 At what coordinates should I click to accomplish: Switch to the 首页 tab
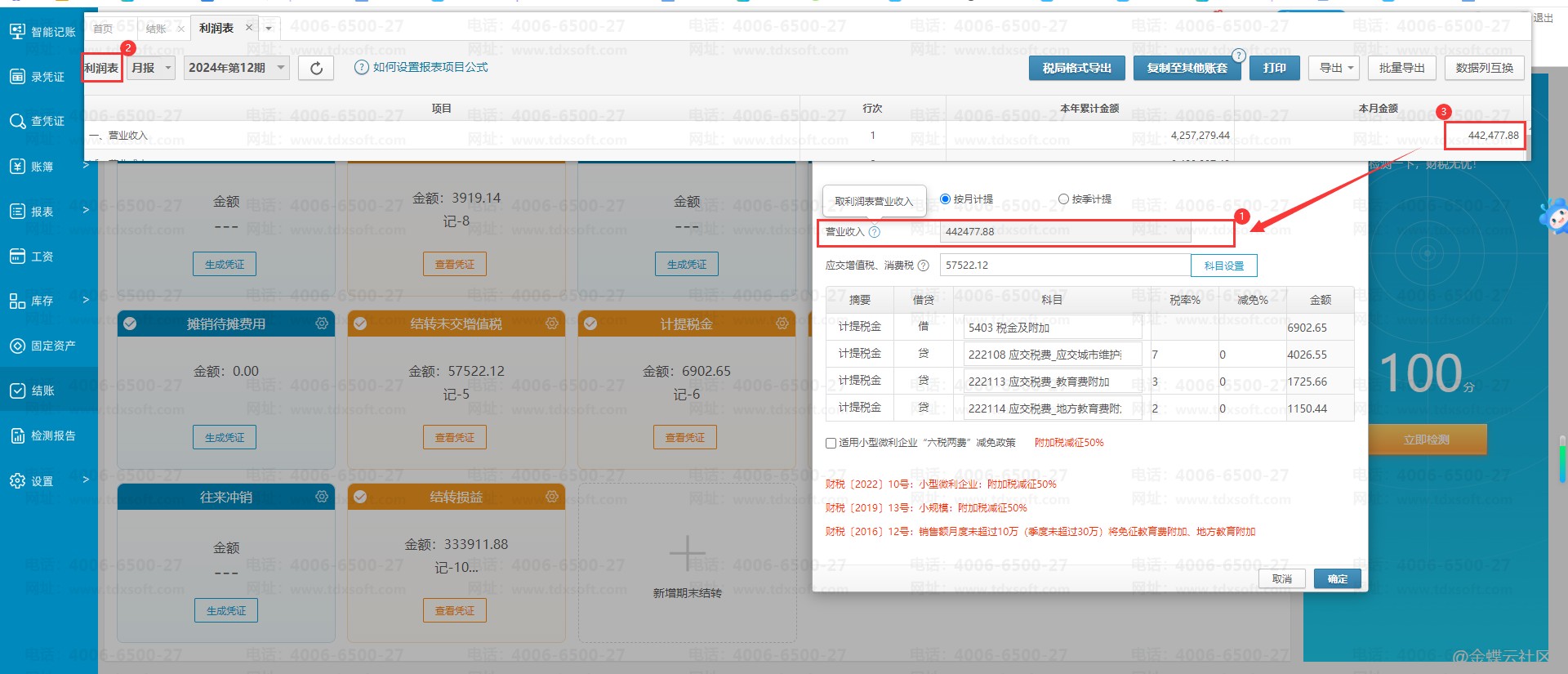103,29
